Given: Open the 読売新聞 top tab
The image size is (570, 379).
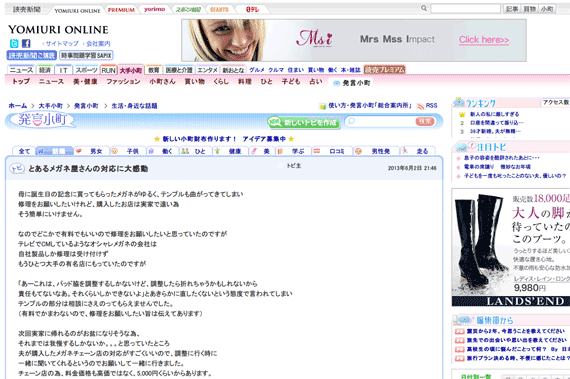Looking at the screenshot, I should [x=27, y=9].
